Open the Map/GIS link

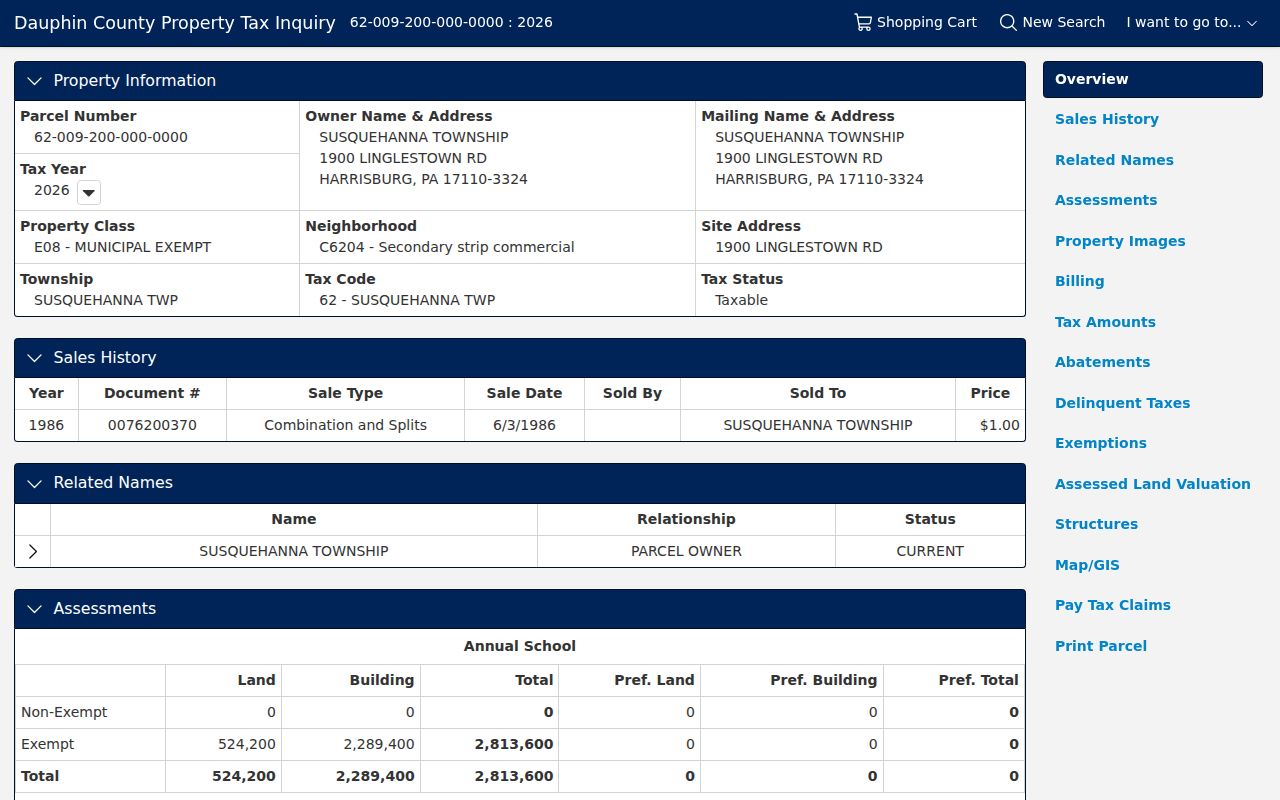point(1087,565)
